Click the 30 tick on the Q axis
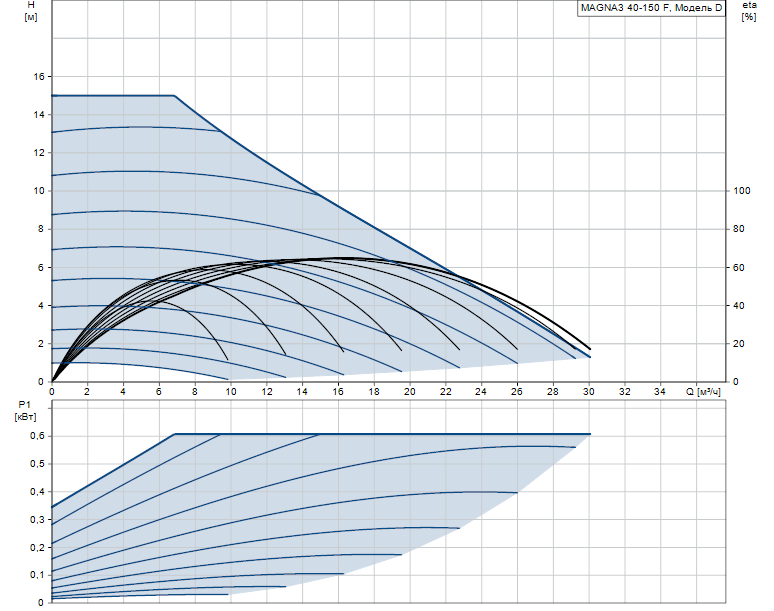Image resolution: width=774 pixels, height=611 pixels. [588, 391]
